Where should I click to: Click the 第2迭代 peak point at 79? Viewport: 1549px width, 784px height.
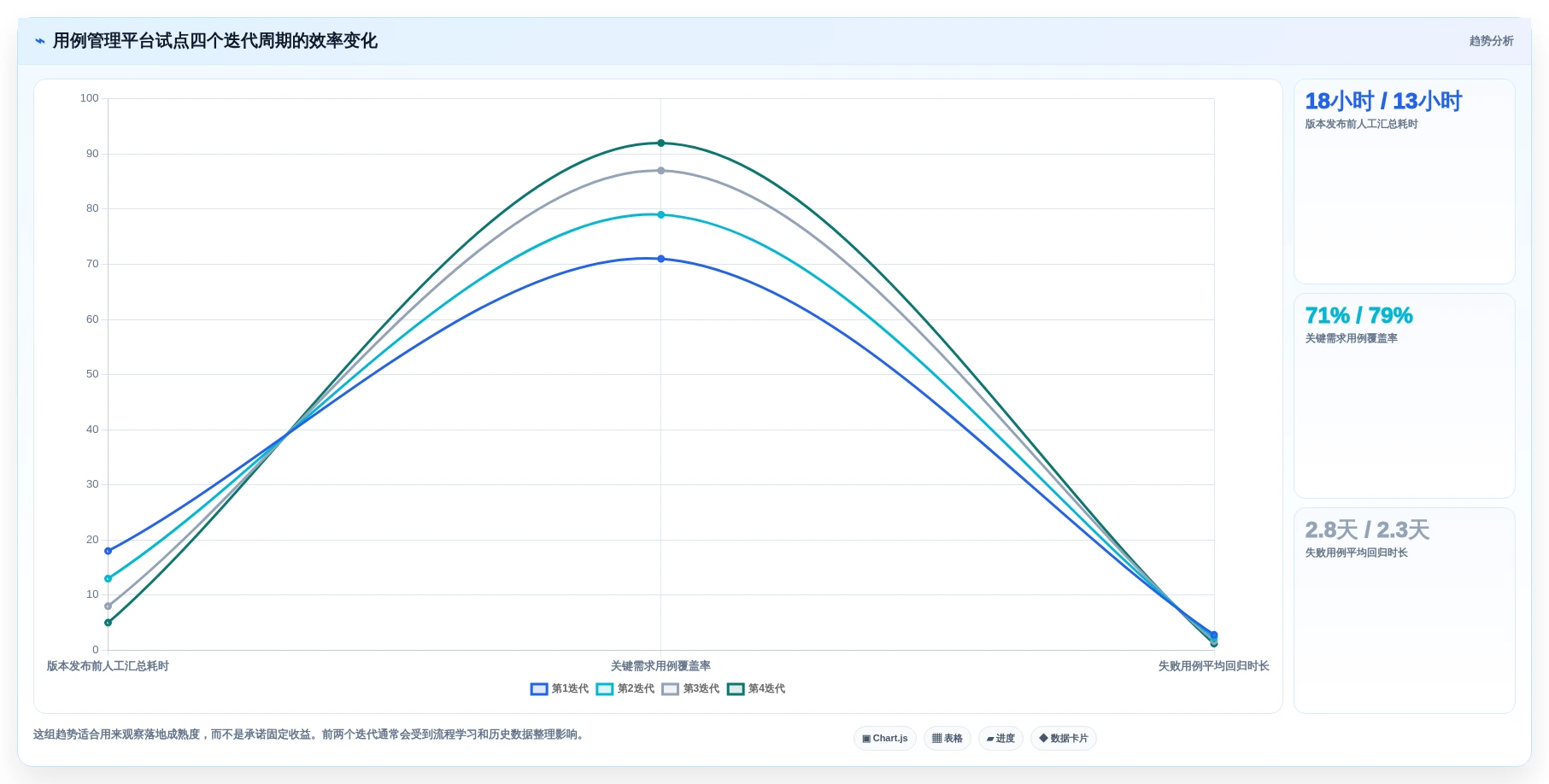[x=660, y=215]
